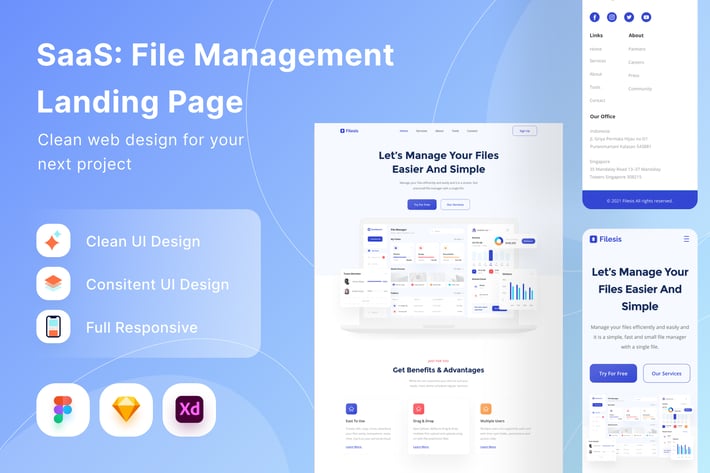
Task: Click Try For Free in the desktop mockup hero
Action: pyautogui.click(x=422, y=205)
